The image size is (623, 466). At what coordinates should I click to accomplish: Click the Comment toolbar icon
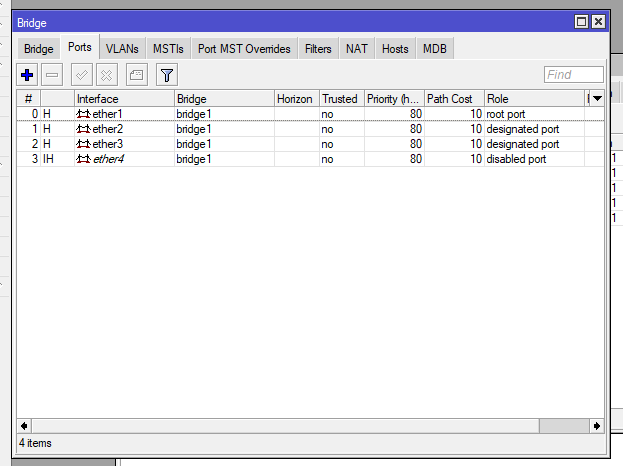(x=137, y=75)
